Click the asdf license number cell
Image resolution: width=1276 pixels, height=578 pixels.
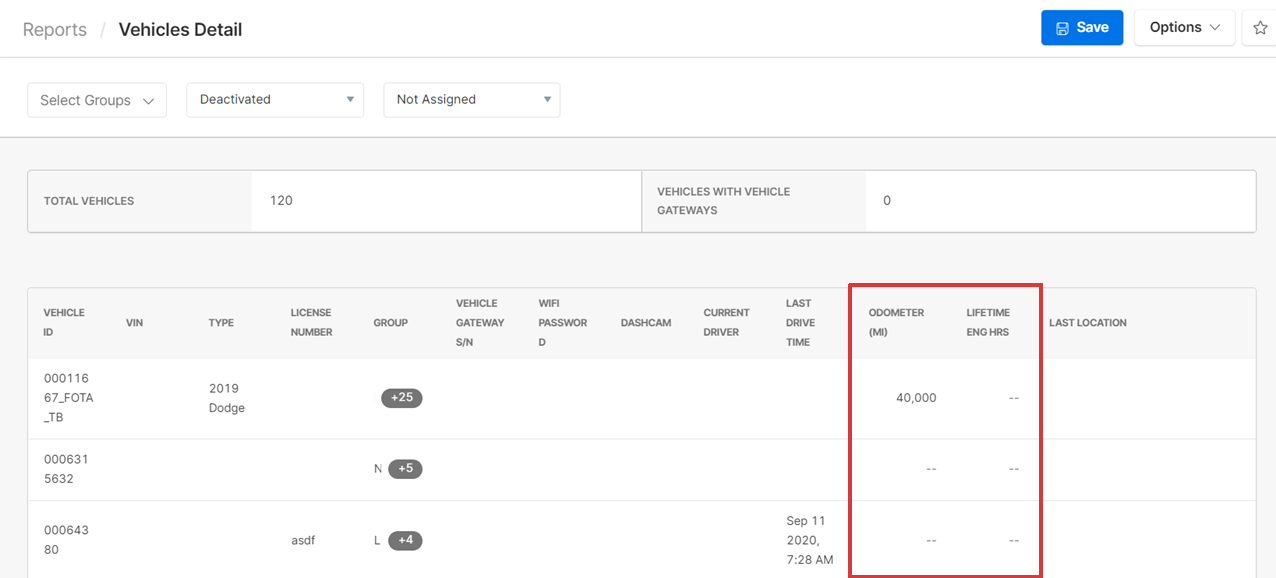coord(305,541)
